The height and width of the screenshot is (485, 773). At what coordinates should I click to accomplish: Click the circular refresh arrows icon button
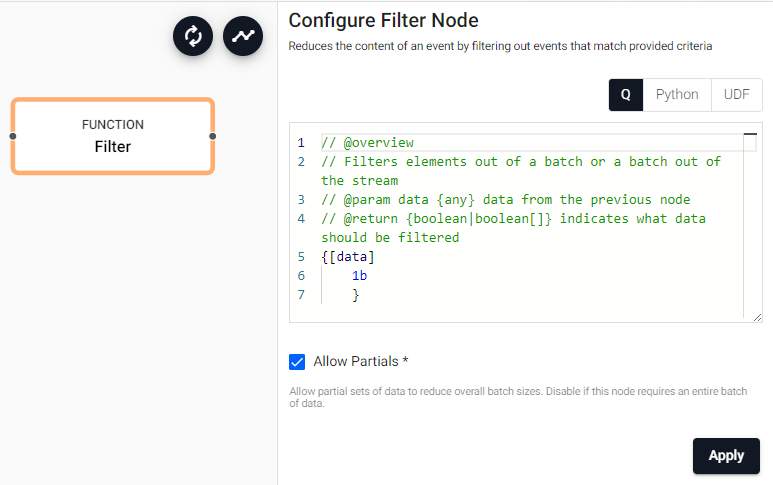coord(193,36)
